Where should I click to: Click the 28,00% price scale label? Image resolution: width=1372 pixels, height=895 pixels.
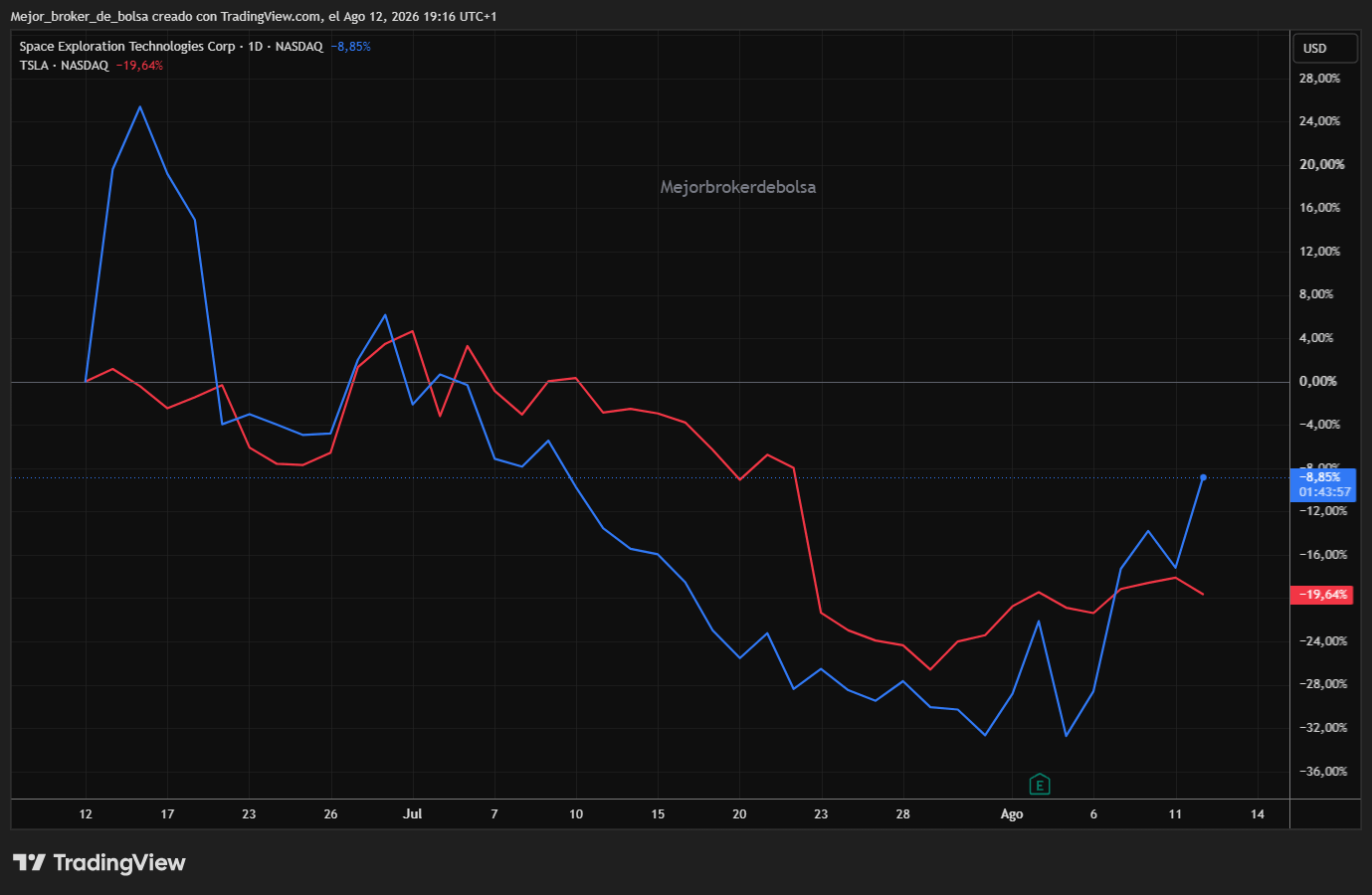pyautogui.click(x=1319, y=79)
